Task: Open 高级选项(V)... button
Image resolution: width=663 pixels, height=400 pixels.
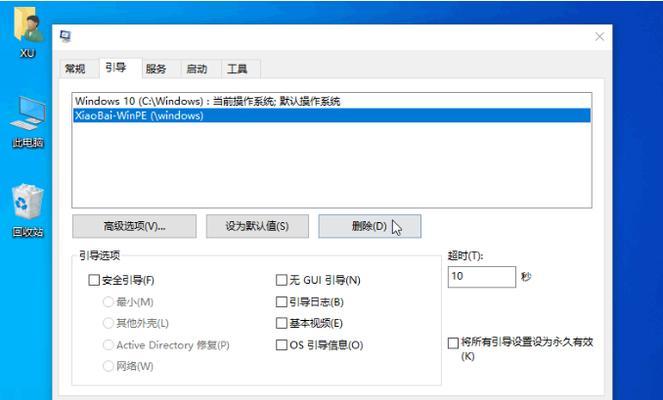Action: 134,226
